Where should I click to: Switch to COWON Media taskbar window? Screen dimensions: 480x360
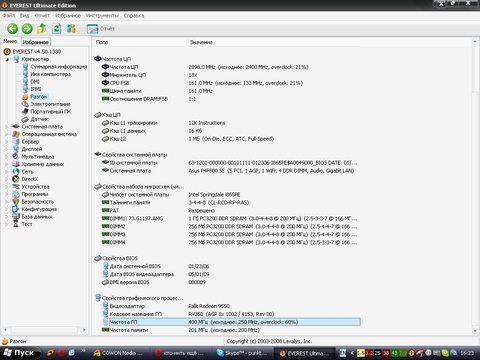click(119, 353)
